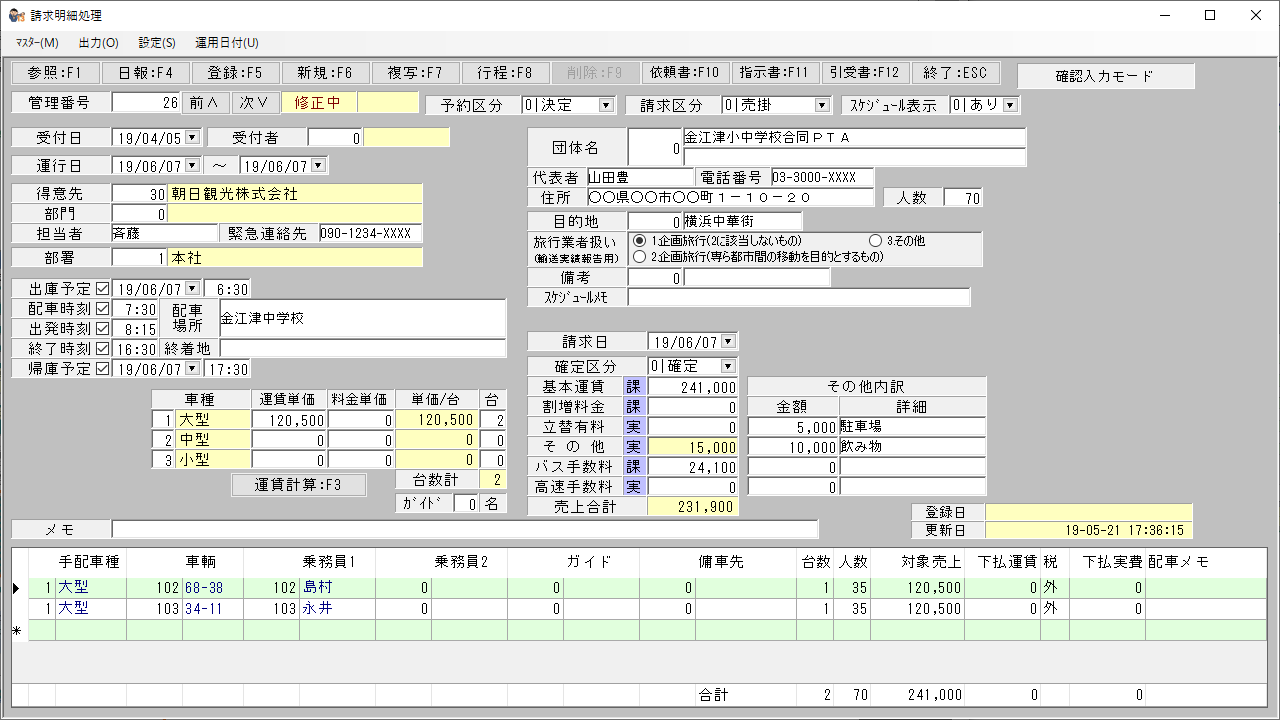This screenshot has width=1280, height=720.
Task: Go to next record with 次∨
Action: [255, 102]
